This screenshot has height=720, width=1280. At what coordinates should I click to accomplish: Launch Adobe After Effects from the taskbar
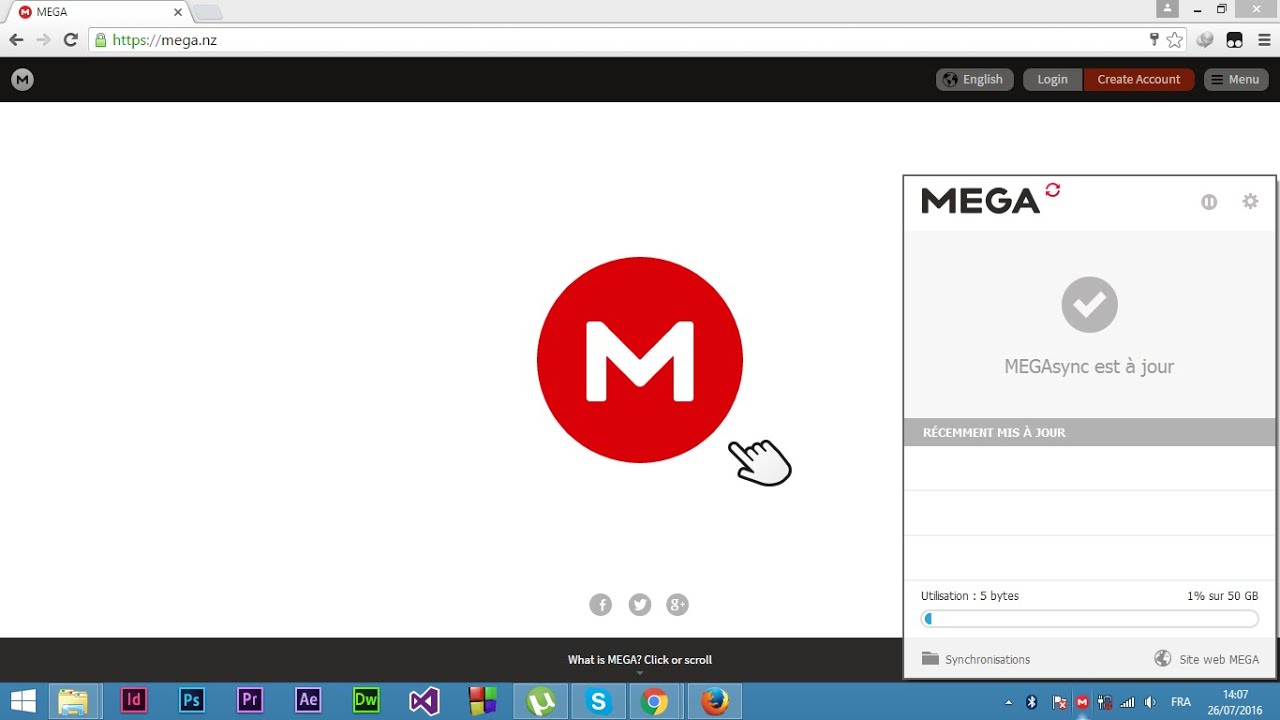point(307,701)
